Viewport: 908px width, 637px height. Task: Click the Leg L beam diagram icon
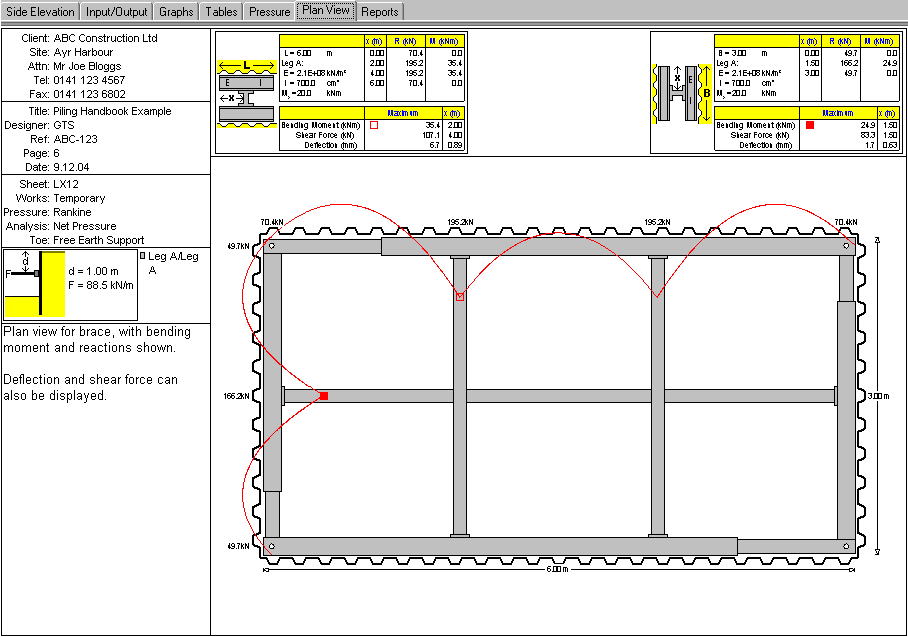coord(246,93)
